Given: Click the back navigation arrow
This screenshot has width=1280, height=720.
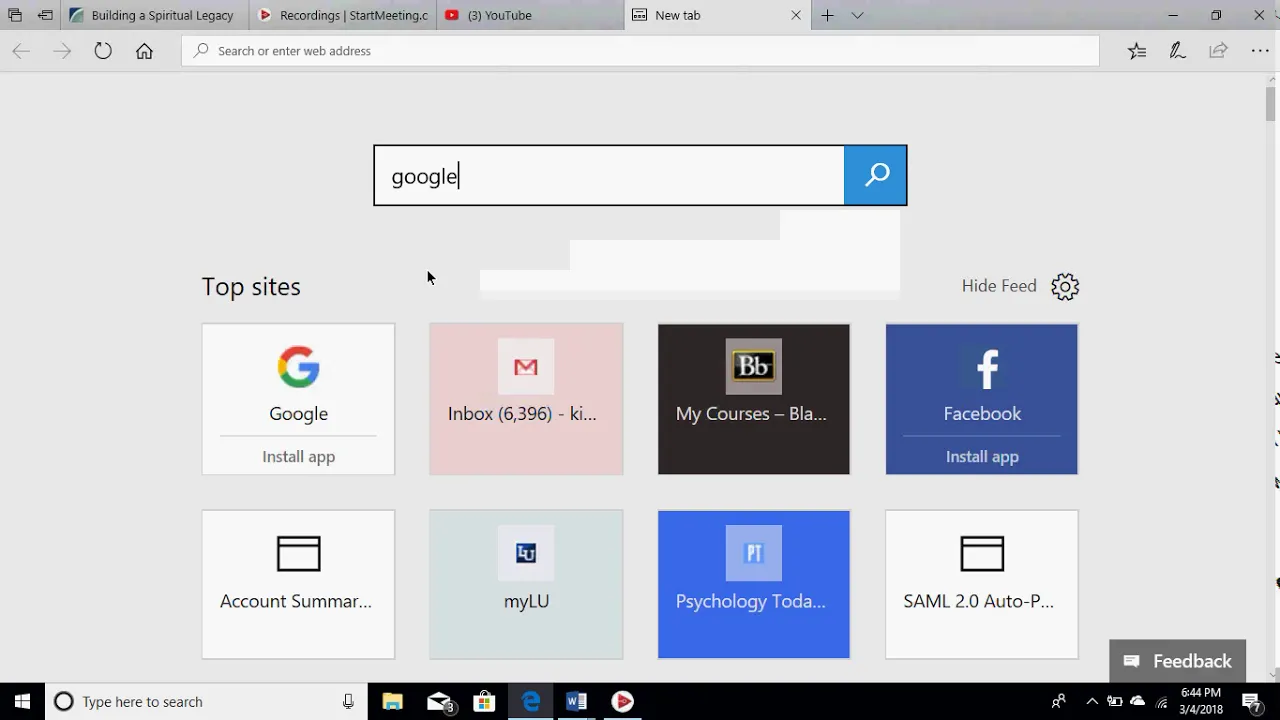Looking at the screenshot, I should tap(21, 51).
